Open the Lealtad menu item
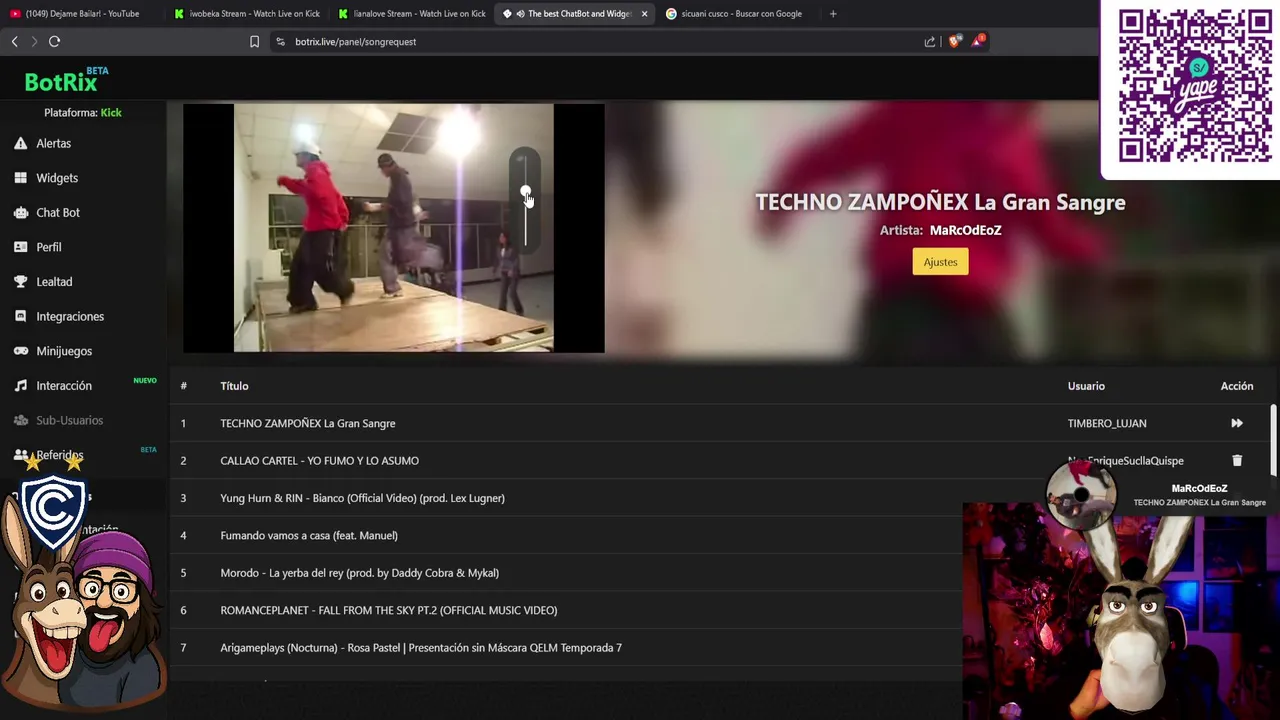Image resolution: width=1280 pixels, height=720 pixels. [54, 282]
